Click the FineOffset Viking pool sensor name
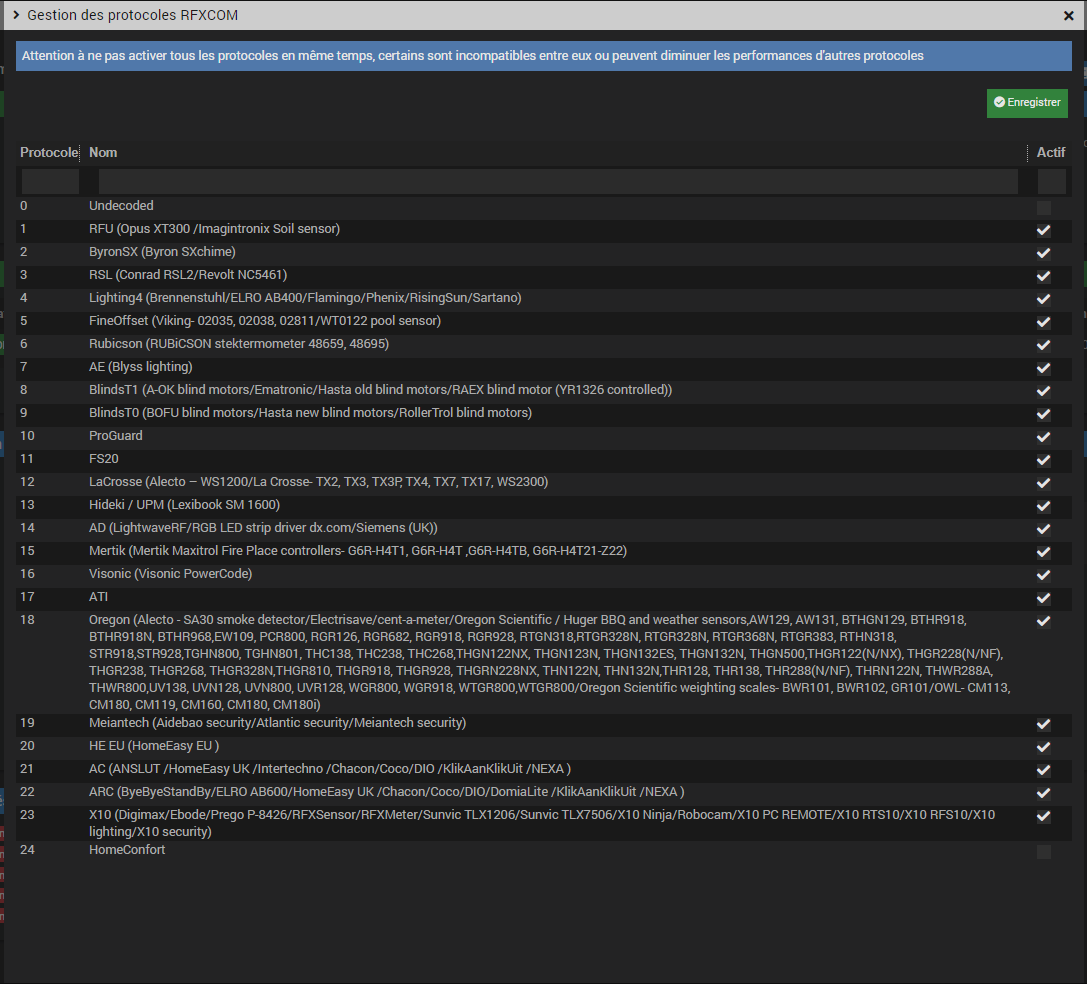This screenshot has height=984, width=1087. tap(265, 320)
